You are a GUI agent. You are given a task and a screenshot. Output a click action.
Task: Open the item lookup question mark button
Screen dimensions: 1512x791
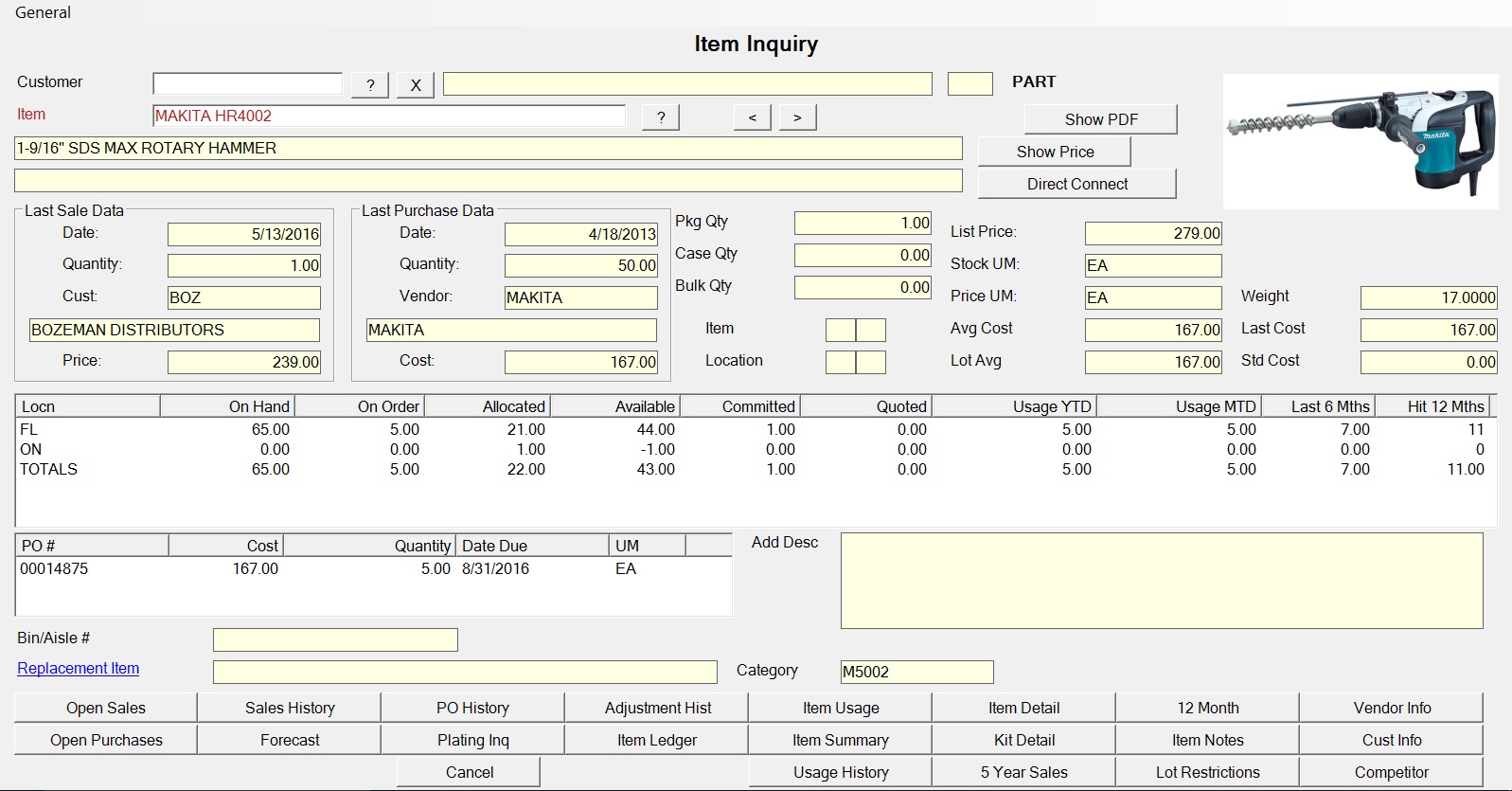(x=661, y=117)
